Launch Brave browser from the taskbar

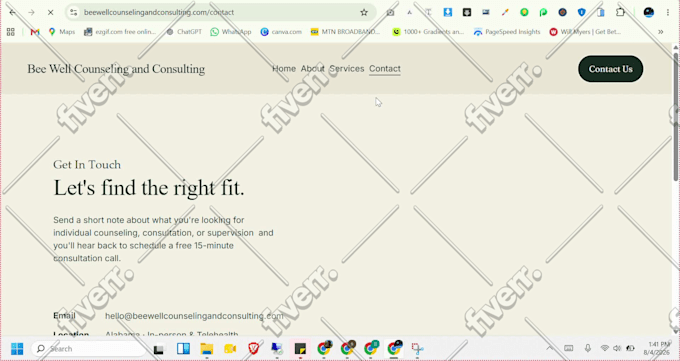pos(253,349)
